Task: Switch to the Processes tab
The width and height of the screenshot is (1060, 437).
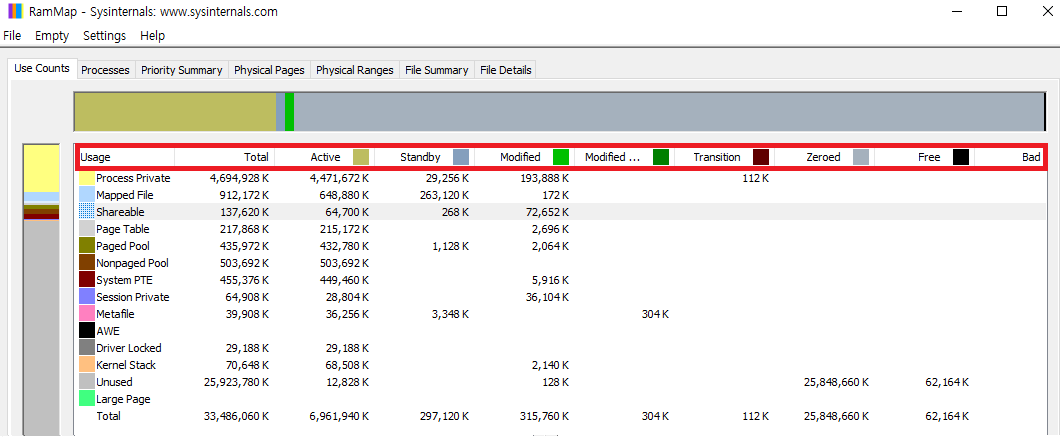Action: tap(105, 70)
